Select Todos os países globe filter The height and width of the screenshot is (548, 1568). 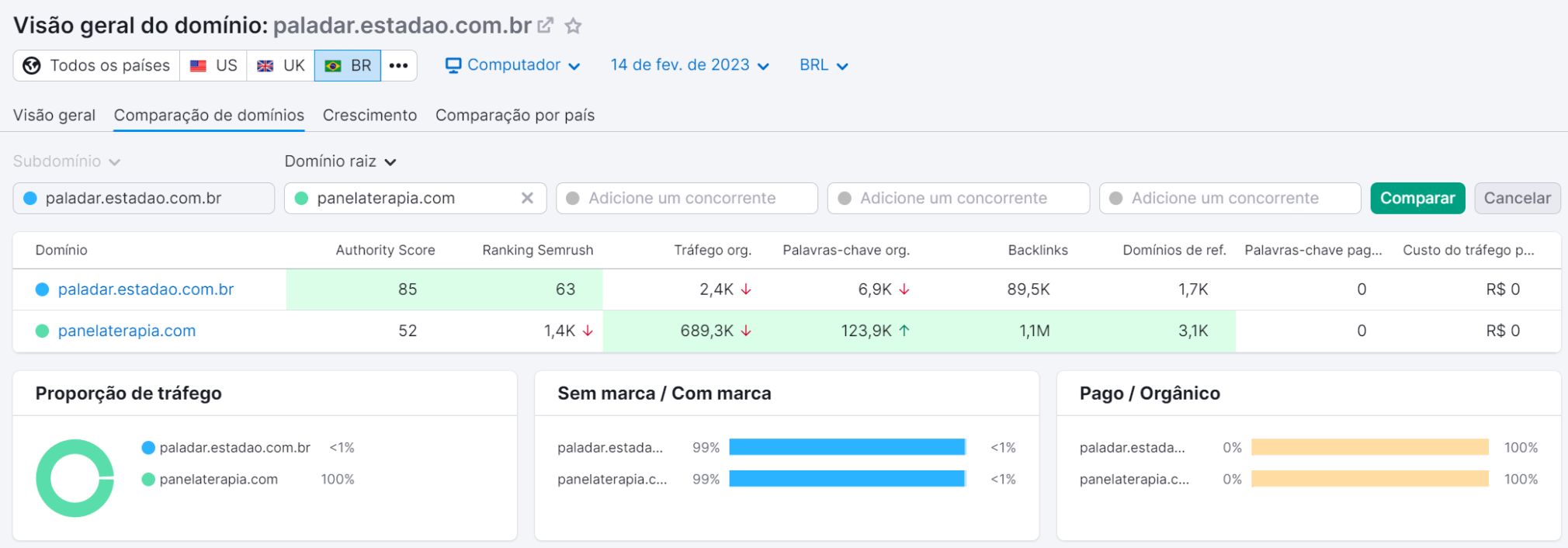(96, 65)
